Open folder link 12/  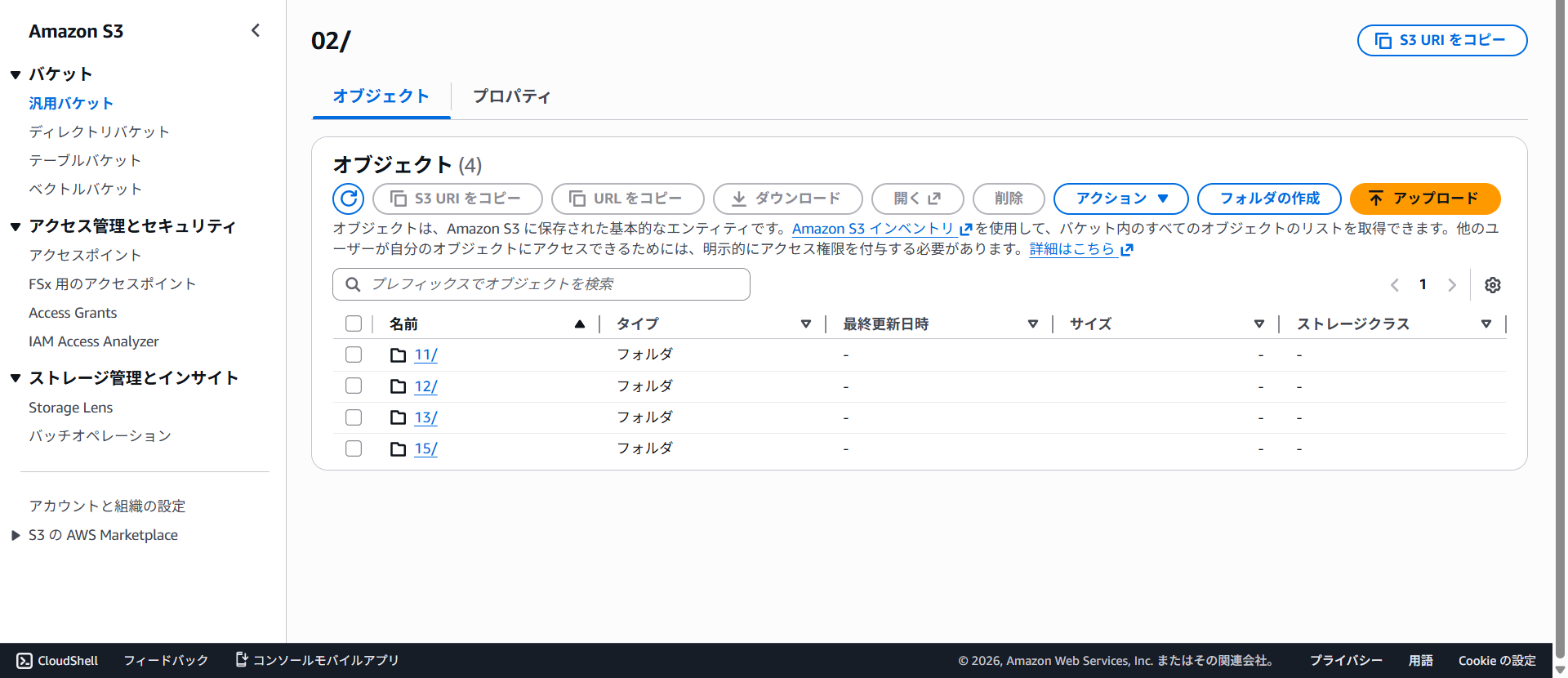(425, 386)
